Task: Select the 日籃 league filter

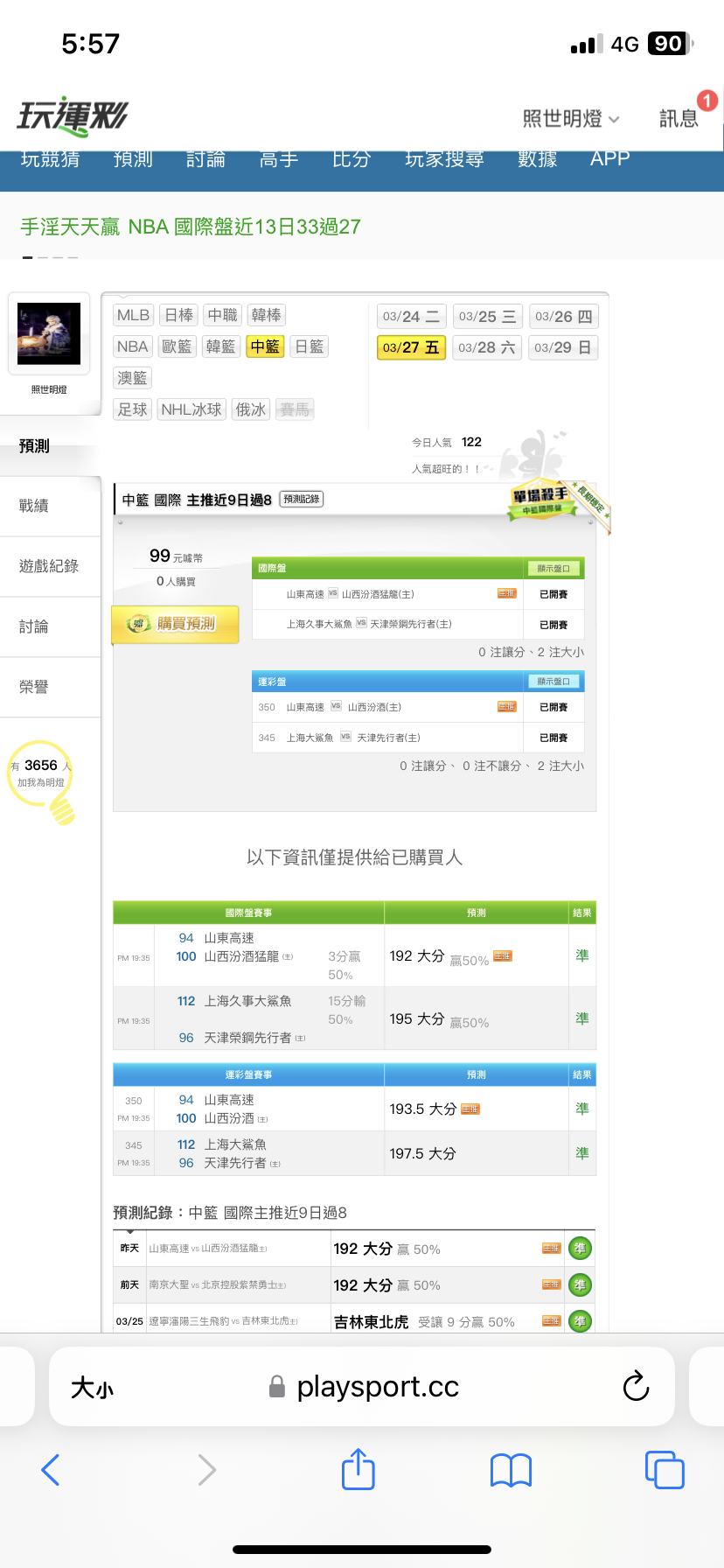Action: pyautogui.click(x=310, y=346)
